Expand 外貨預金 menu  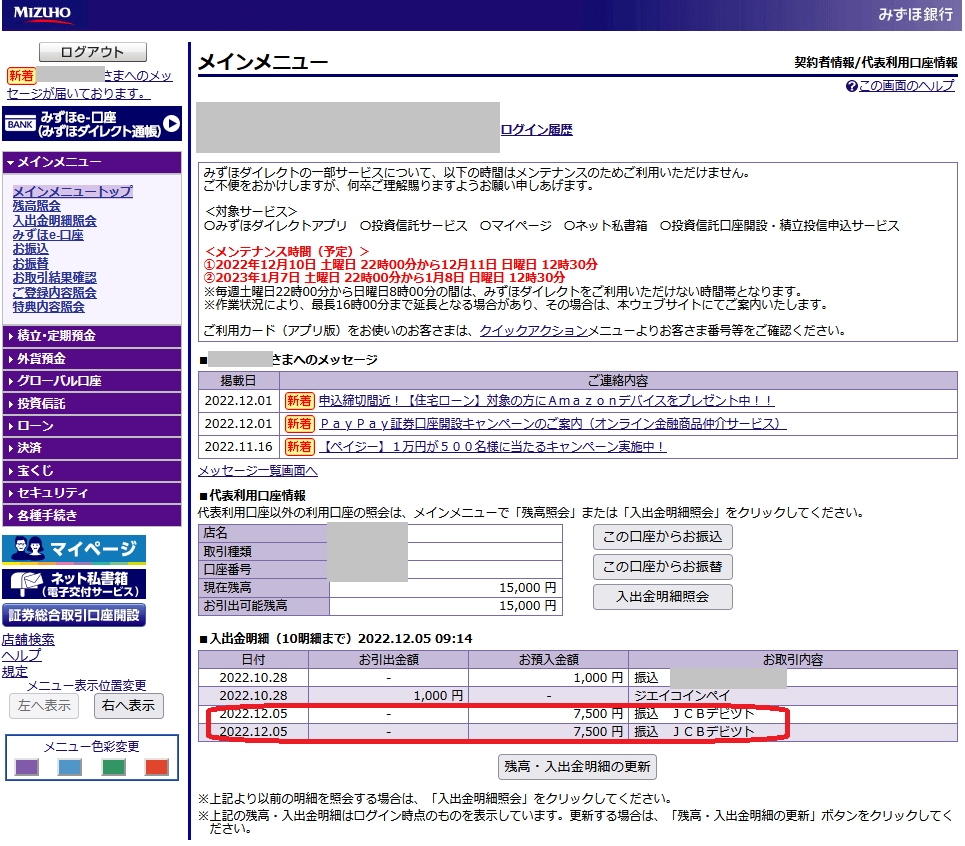(92, 359)
